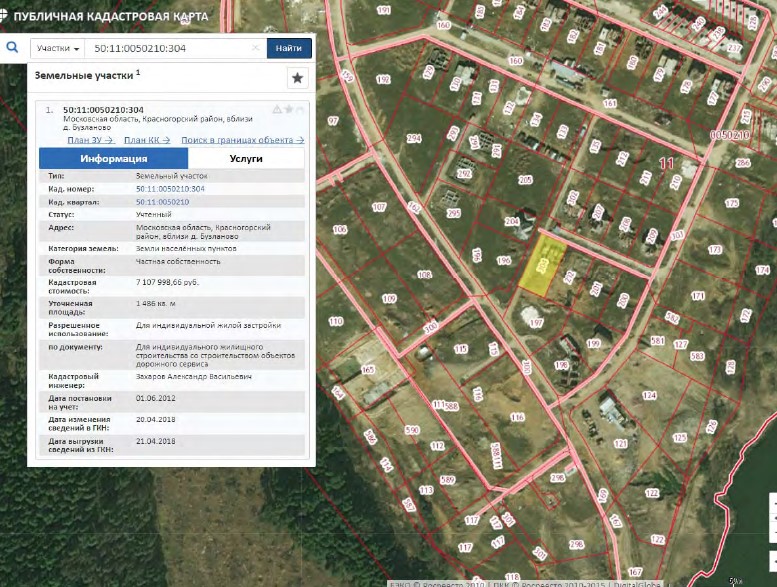The height and width of the screenshot is (587, 777).
Task: Click the cadastral number search field
Action: tap(165, 48)
